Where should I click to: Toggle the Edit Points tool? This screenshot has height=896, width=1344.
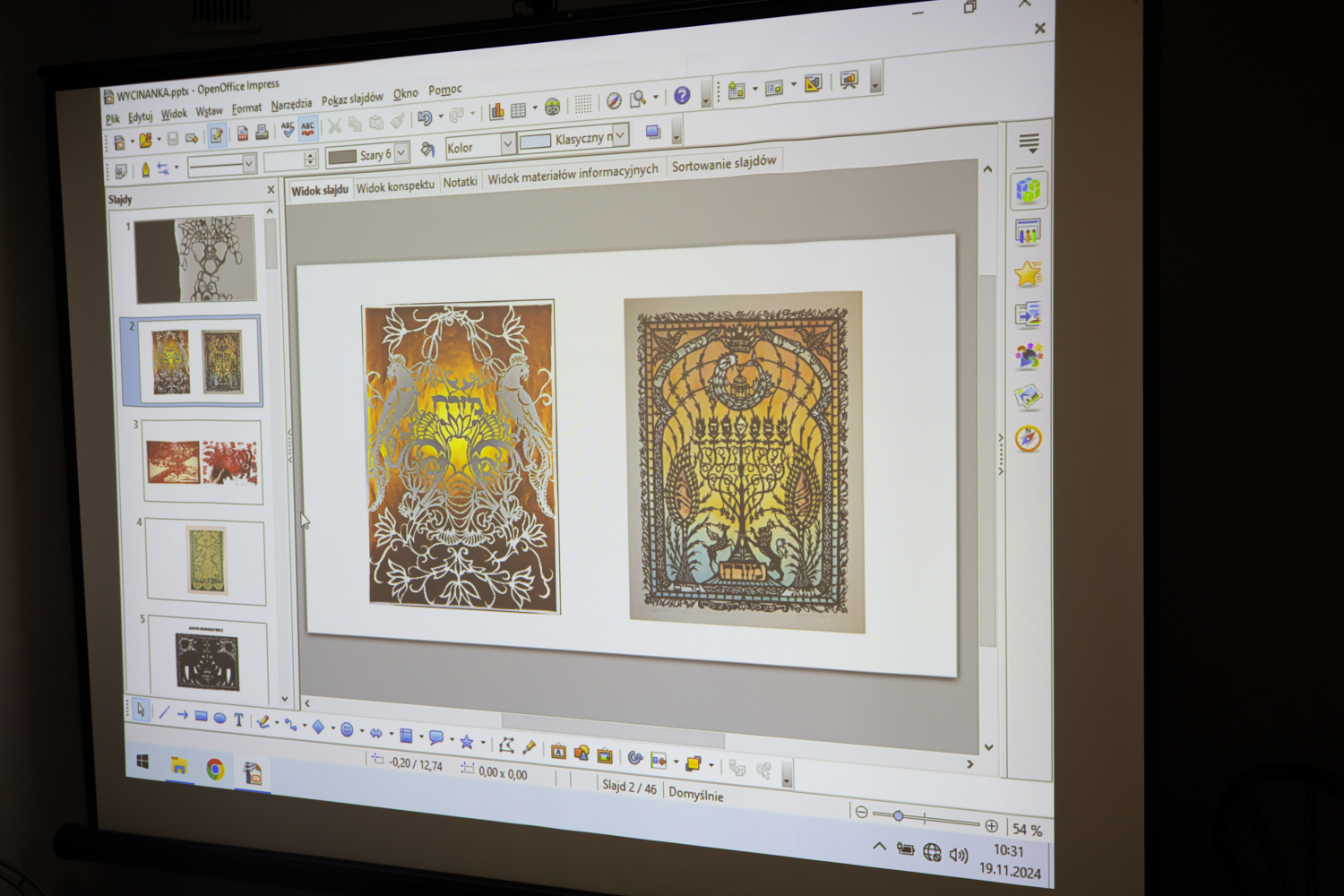point(506,745)
